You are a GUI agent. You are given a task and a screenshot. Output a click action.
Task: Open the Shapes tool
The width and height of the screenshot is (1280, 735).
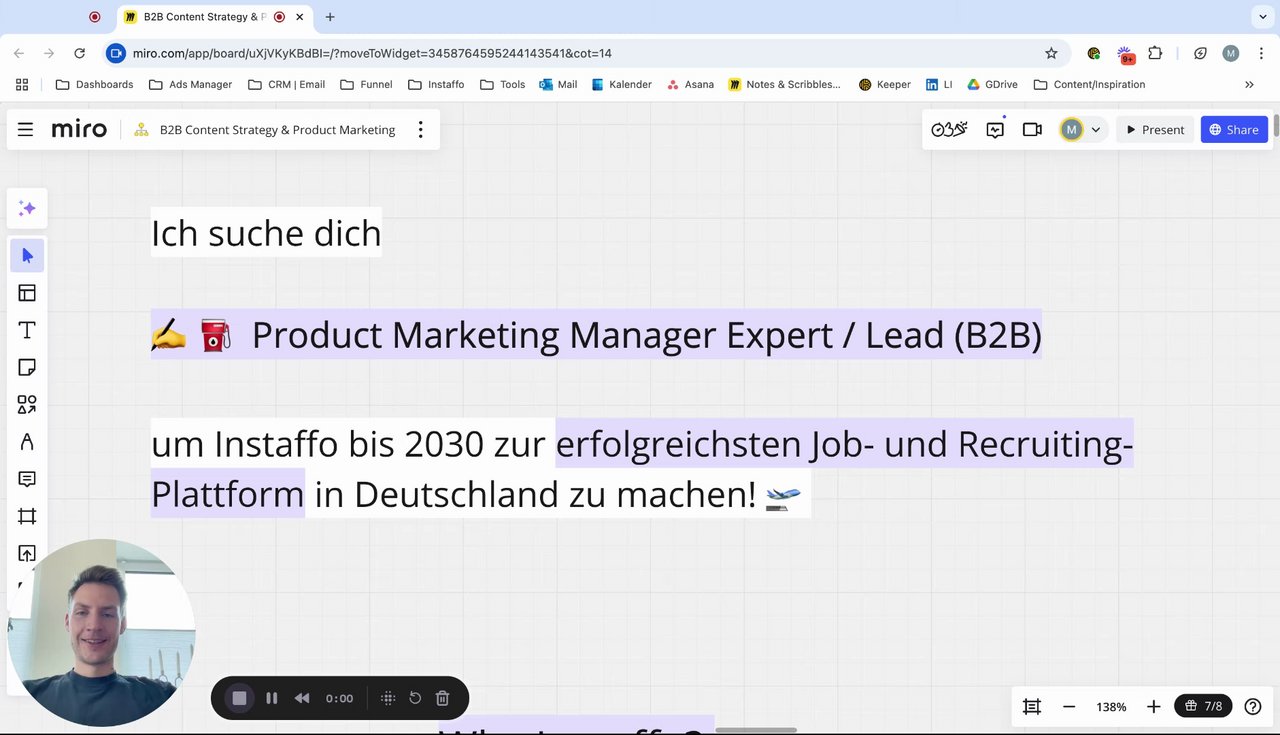[27, 404]
